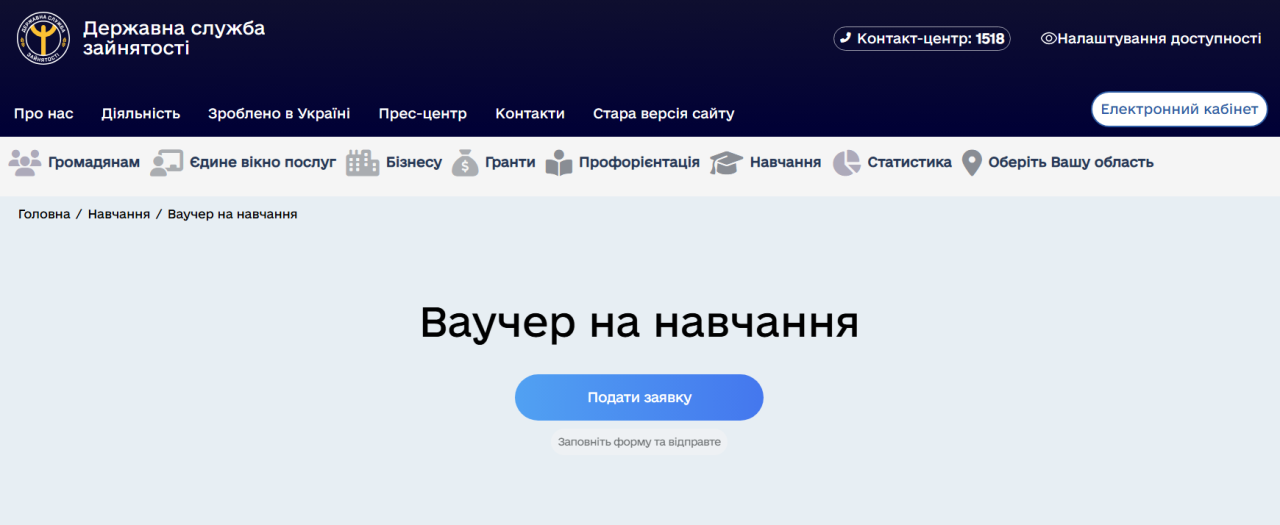The height and width of the screenshot is (525, 1280).
Task: Open Стара версія сайту link
Action: click(x=663, y=114)
